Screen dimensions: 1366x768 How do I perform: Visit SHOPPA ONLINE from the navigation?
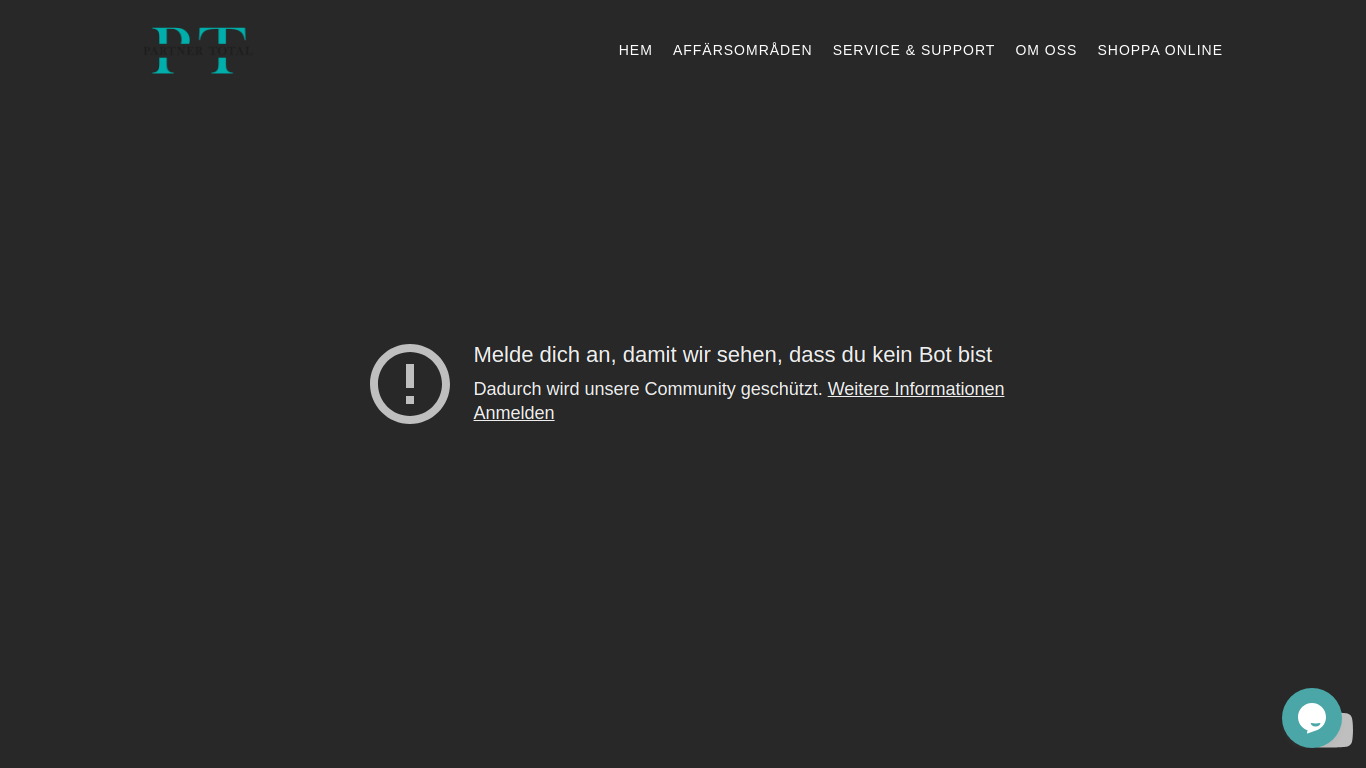[1159, 50]
